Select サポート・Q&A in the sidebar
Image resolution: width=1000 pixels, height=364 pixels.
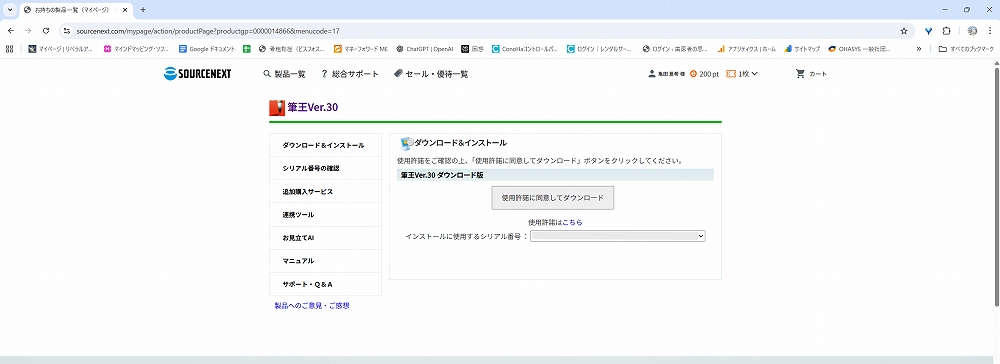tap(325, 284)
